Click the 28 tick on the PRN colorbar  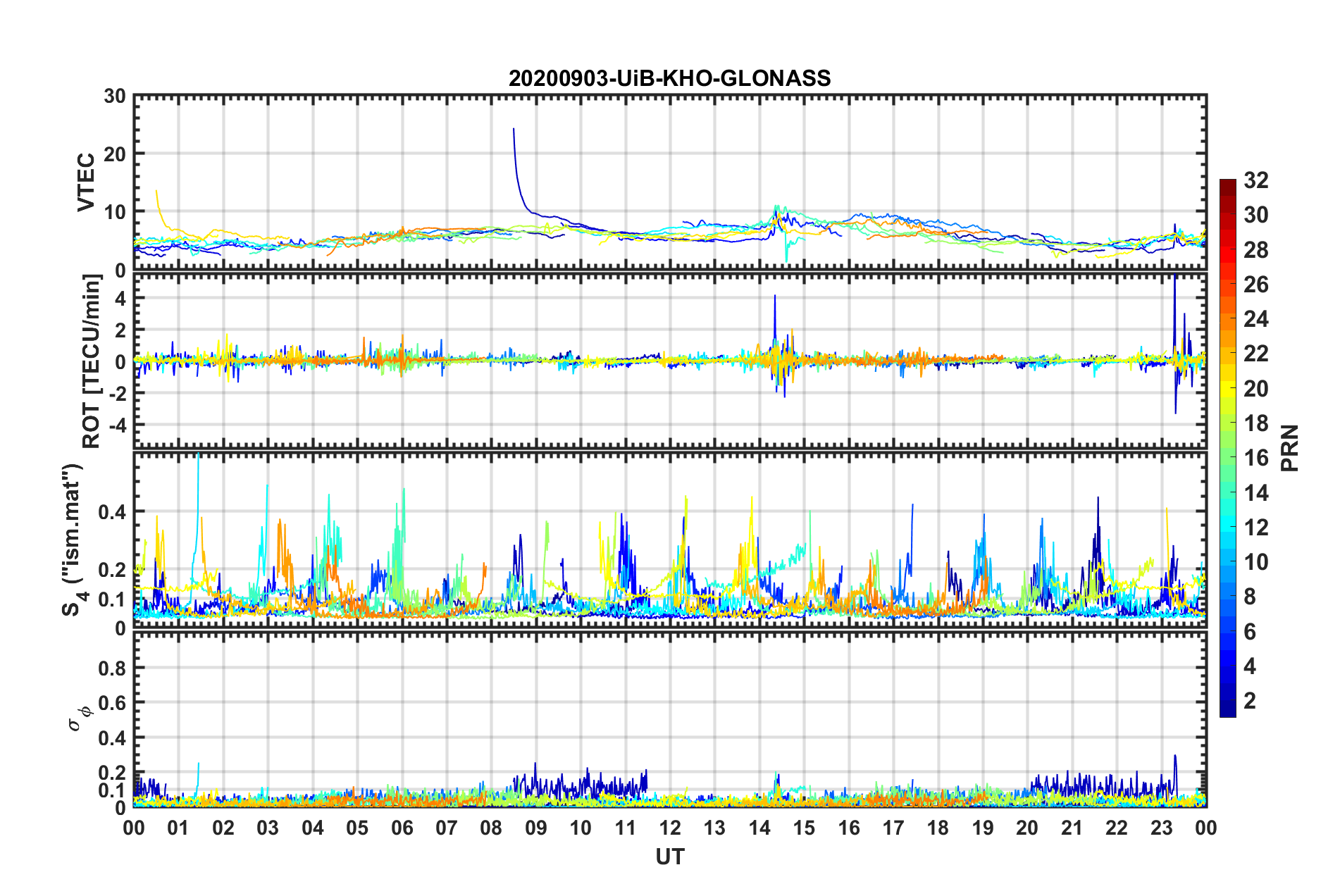tap(1255, 250)
